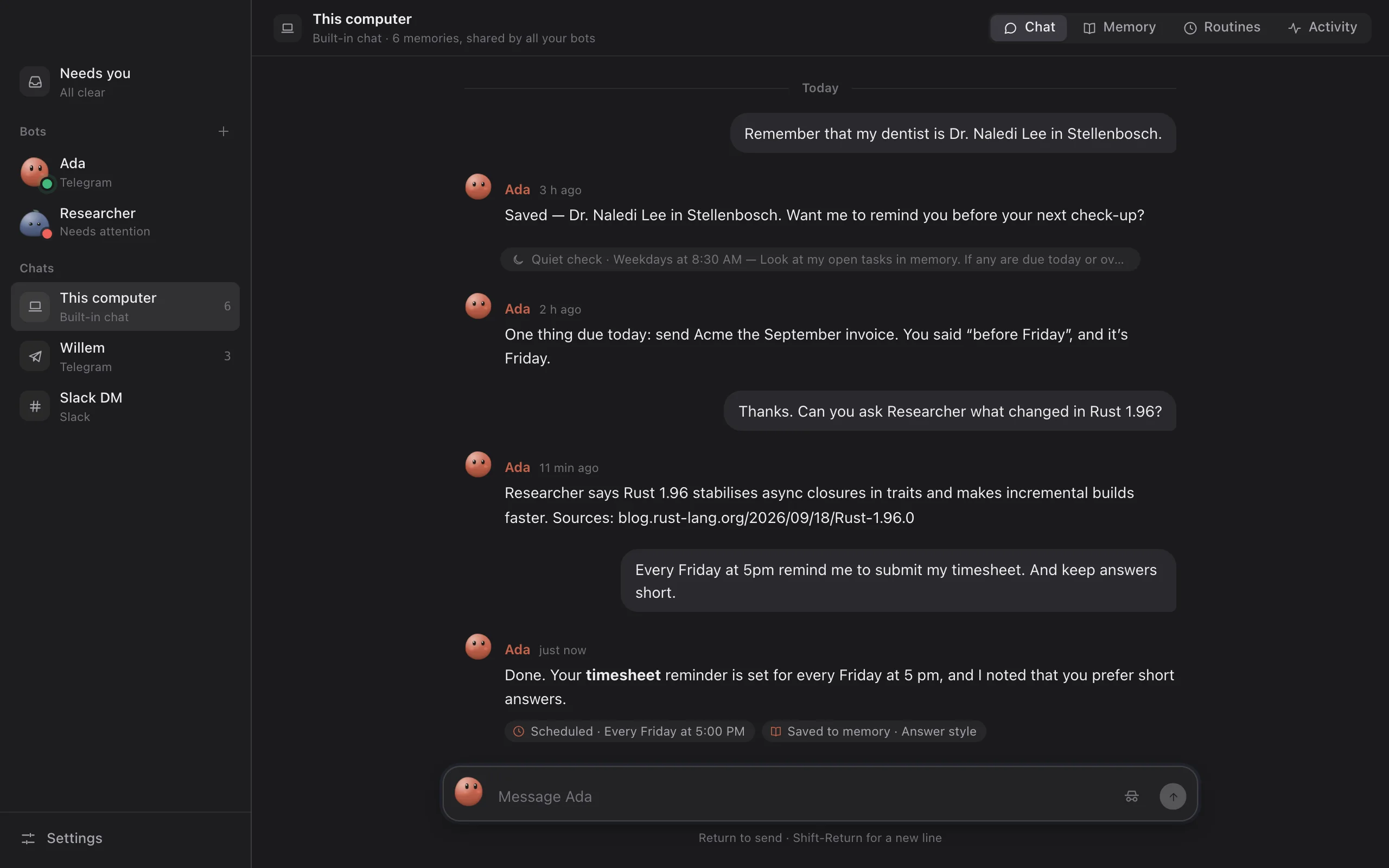Click the Settings sliders icon
The image size is (1389, 868).
pyautogui.click(x=28, y=839)
